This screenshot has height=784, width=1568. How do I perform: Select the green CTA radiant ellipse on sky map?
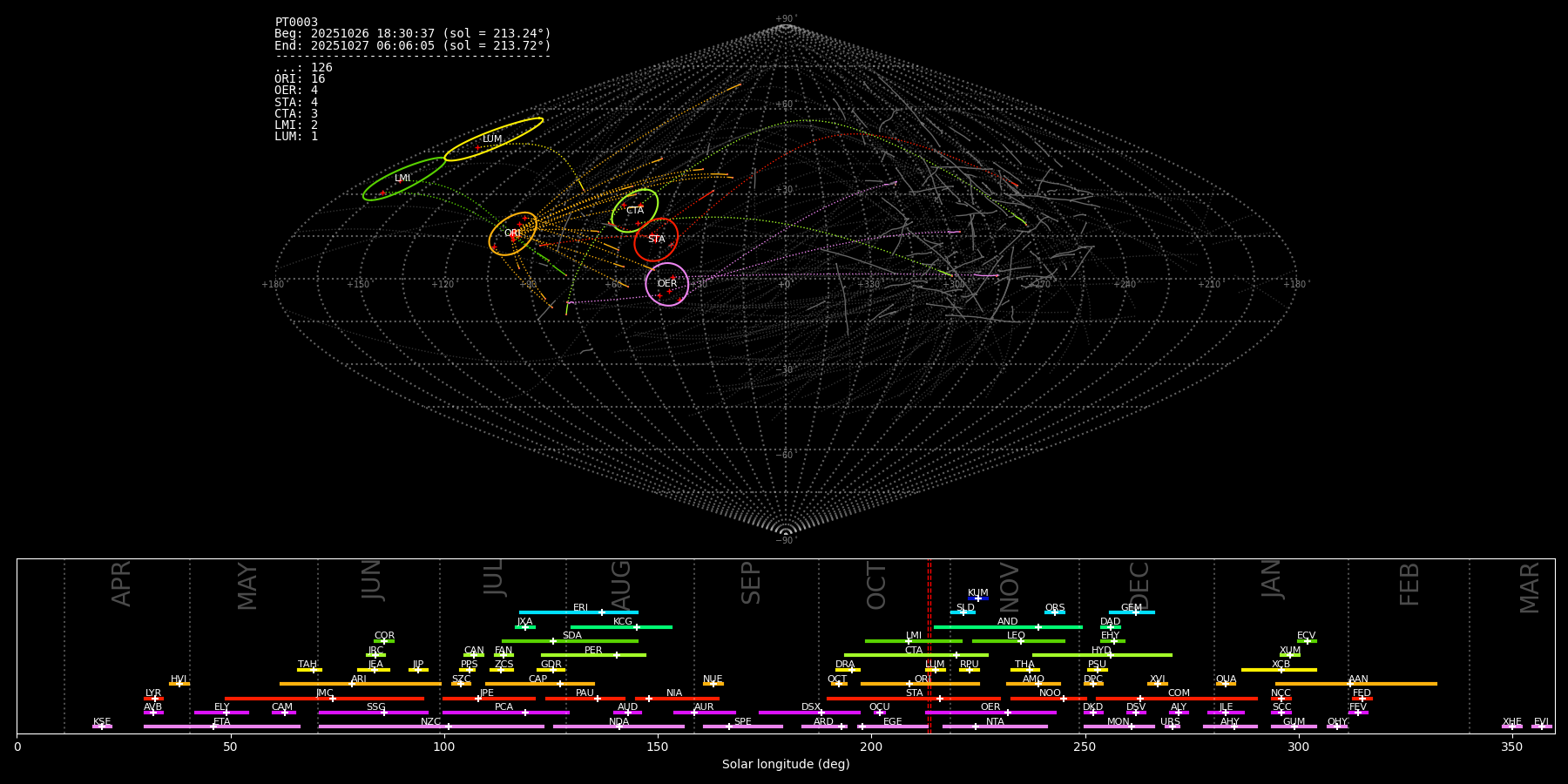click(x=634, y=211)
